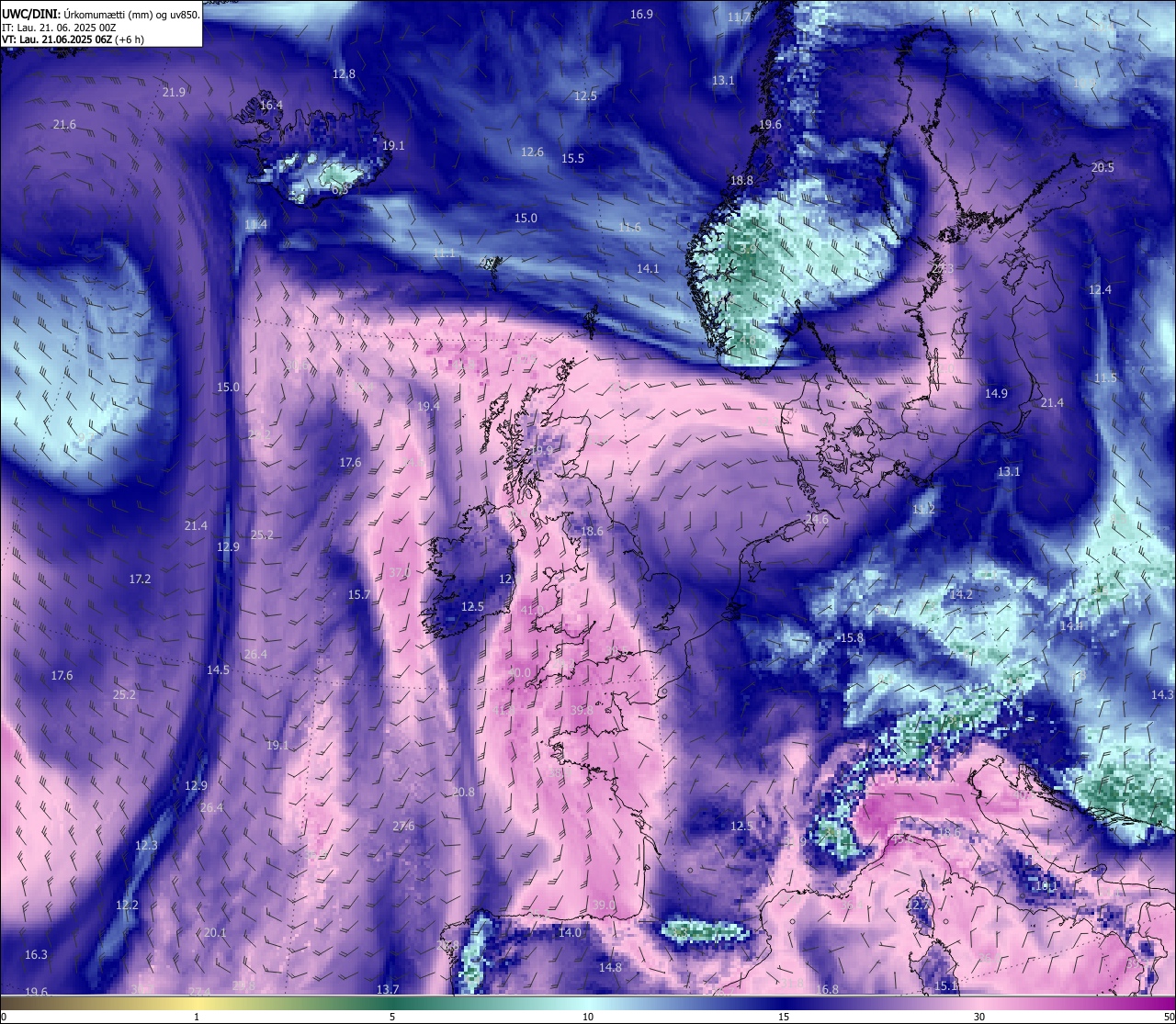This screenshot has height=1024, width=1176.
Task: Select the 13.7 value label
Action: pyautogui.click(x=388, y=990)
